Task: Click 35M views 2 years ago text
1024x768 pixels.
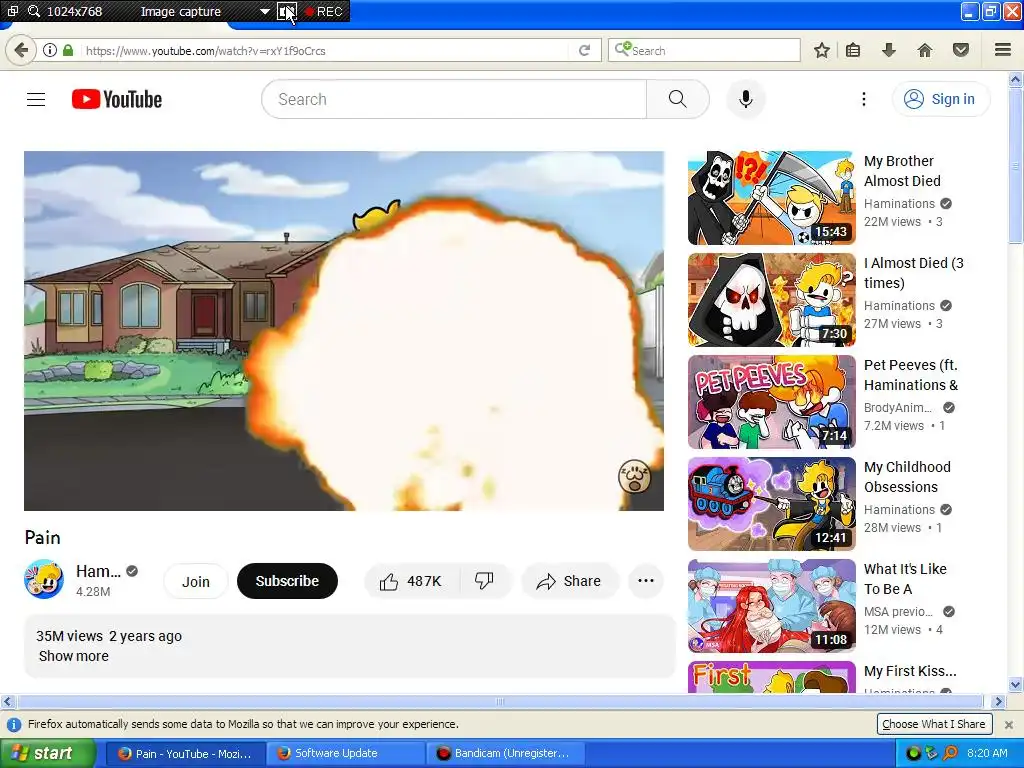Action: (x=109, y=636)
